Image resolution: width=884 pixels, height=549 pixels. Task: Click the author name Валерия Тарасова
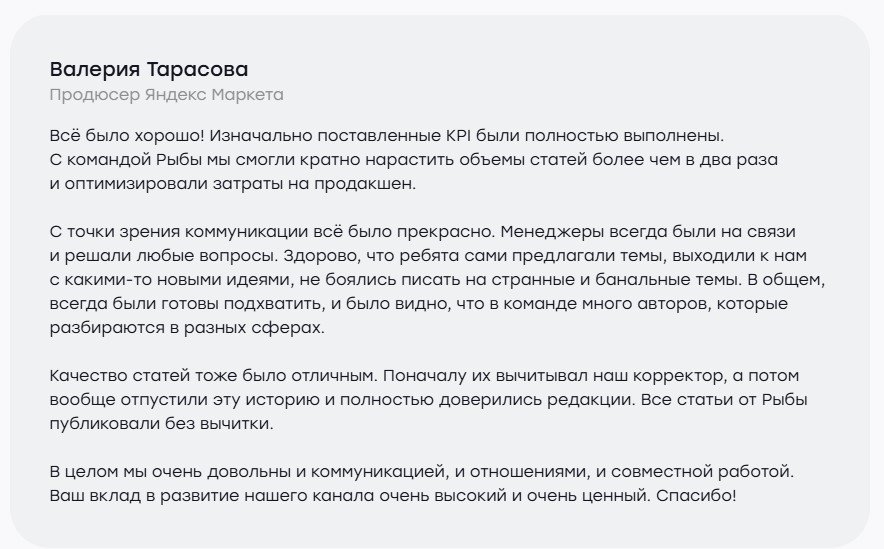(x=148, y=70)
